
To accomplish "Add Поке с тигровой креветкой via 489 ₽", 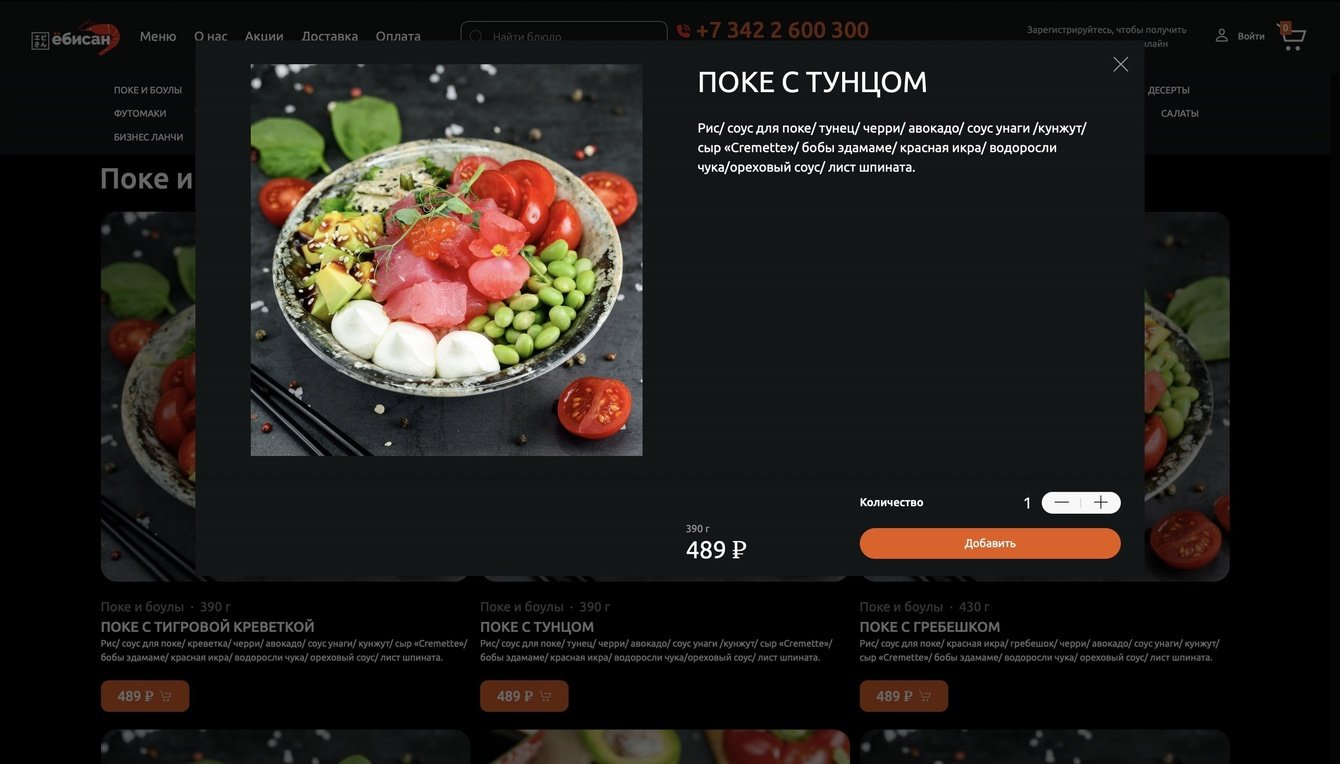I will tap(145, 696).
